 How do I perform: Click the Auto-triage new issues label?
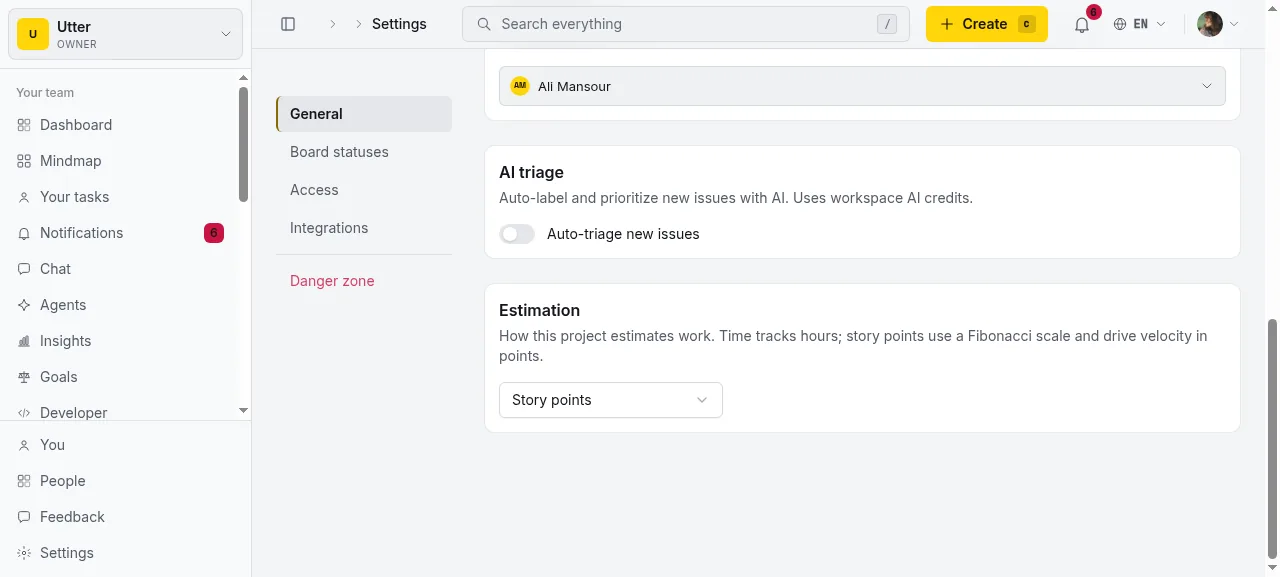click(x=623, y=234)
